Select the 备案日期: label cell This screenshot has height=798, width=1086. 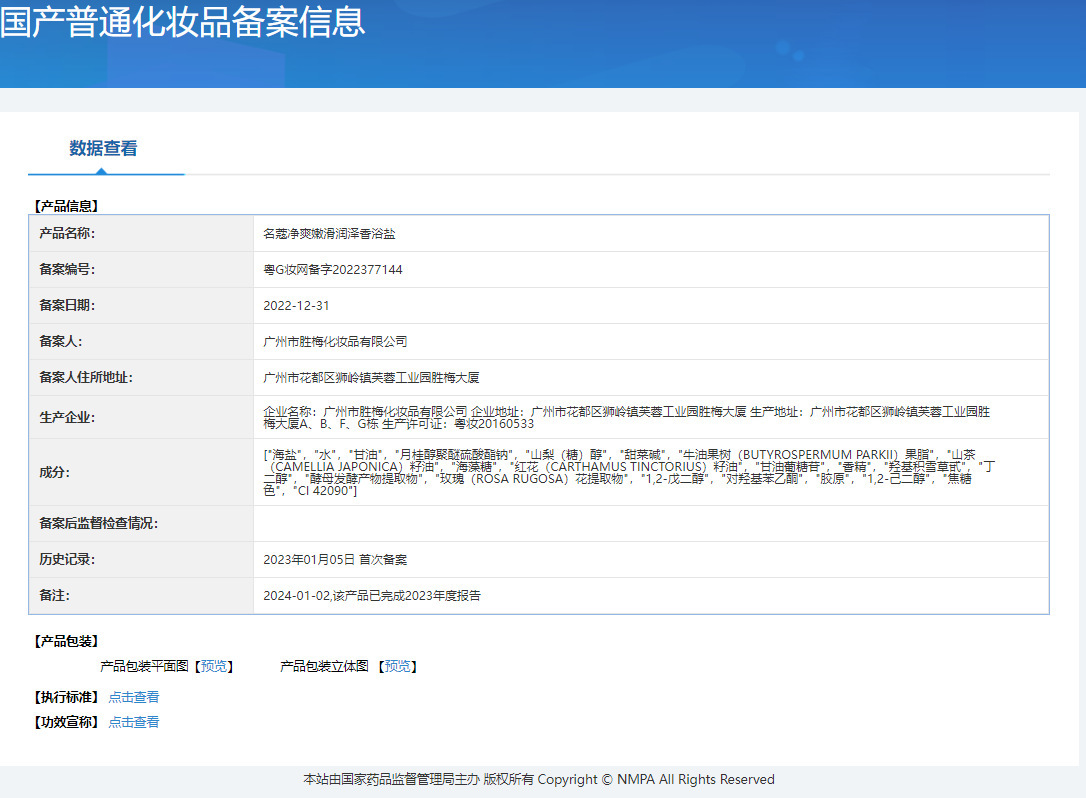tap(141, 305)
